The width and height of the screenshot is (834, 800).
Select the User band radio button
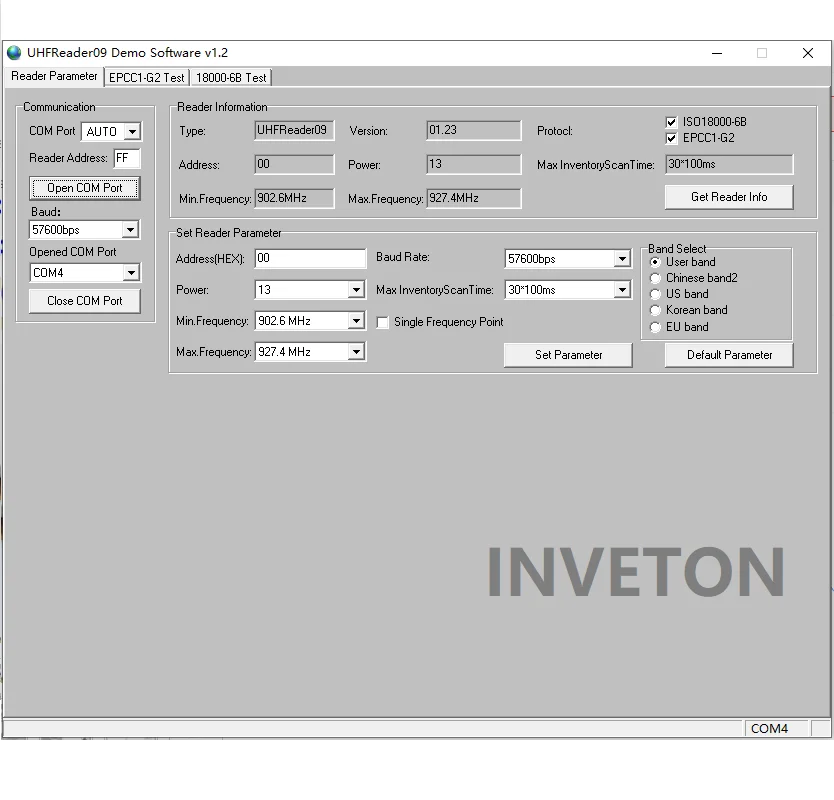[x=655, y=262]
